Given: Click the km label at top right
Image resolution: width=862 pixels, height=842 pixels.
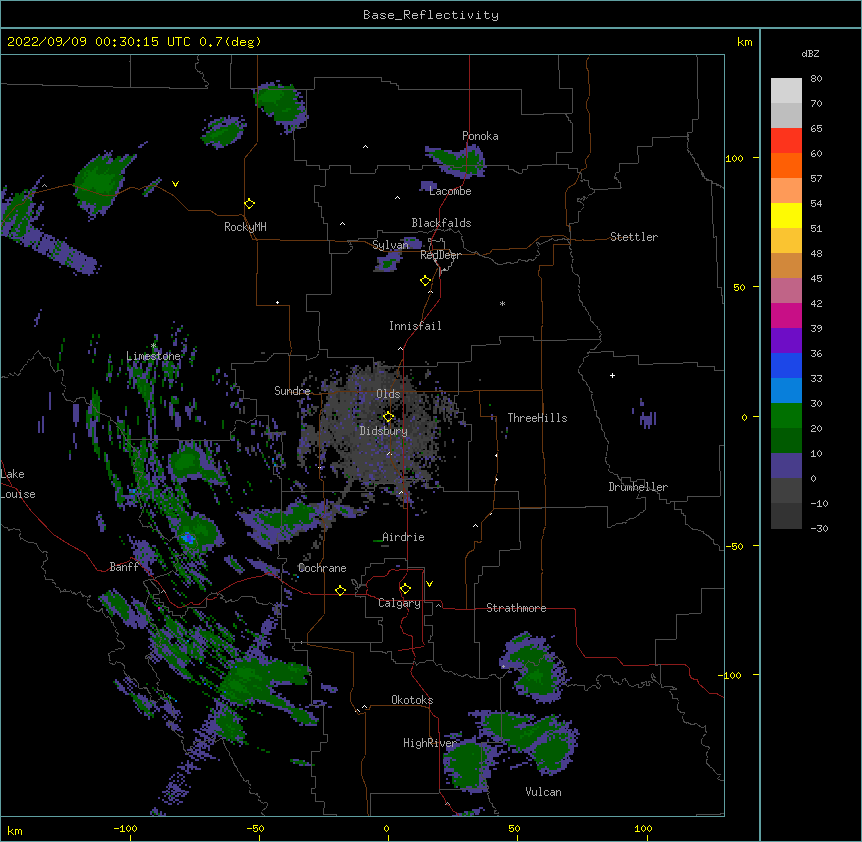Looking at the screenshot, I should click(x=744, y=42).
